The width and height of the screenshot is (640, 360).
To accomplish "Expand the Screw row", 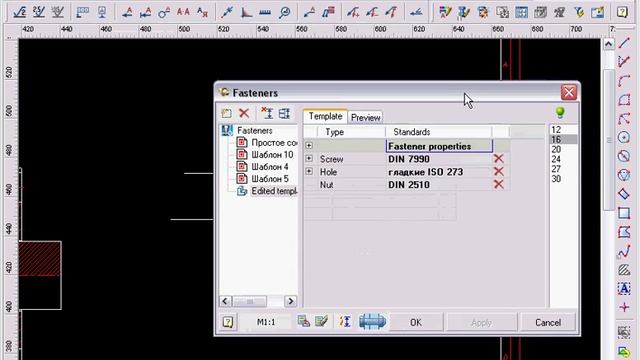I will pos(309,158).
